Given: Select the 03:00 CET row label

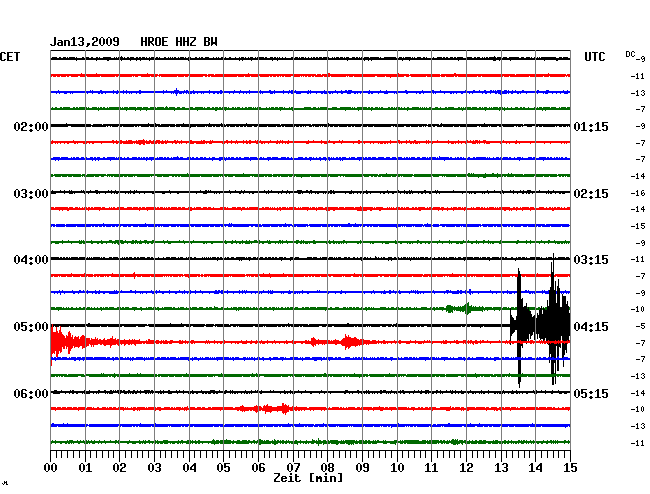Looking at the screenshot, I should (31, 194).
